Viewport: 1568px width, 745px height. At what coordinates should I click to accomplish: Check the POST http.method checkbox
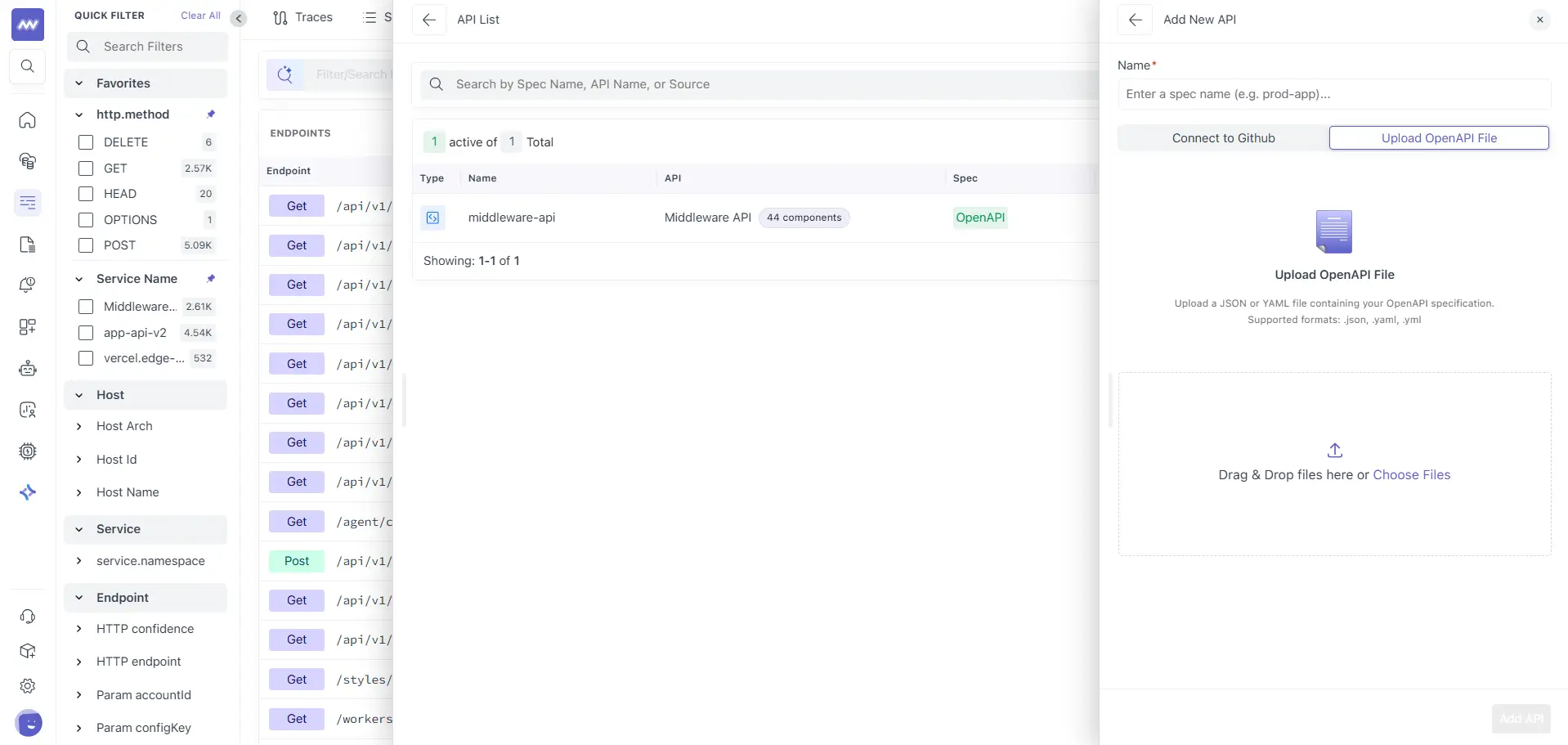[85, 245]
